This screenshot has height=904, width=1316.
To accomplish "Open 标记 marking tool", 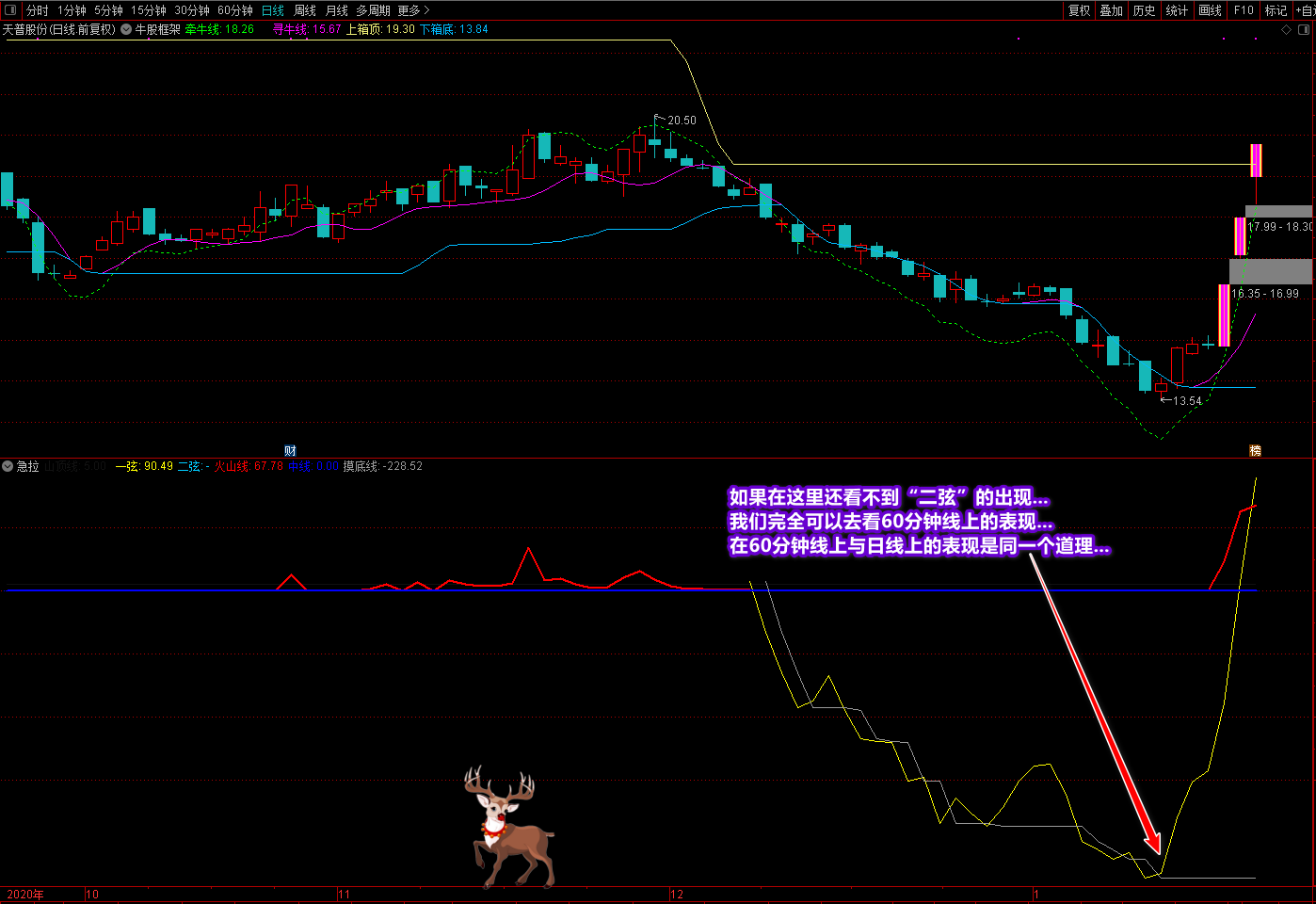I will tap(1276, 10).
